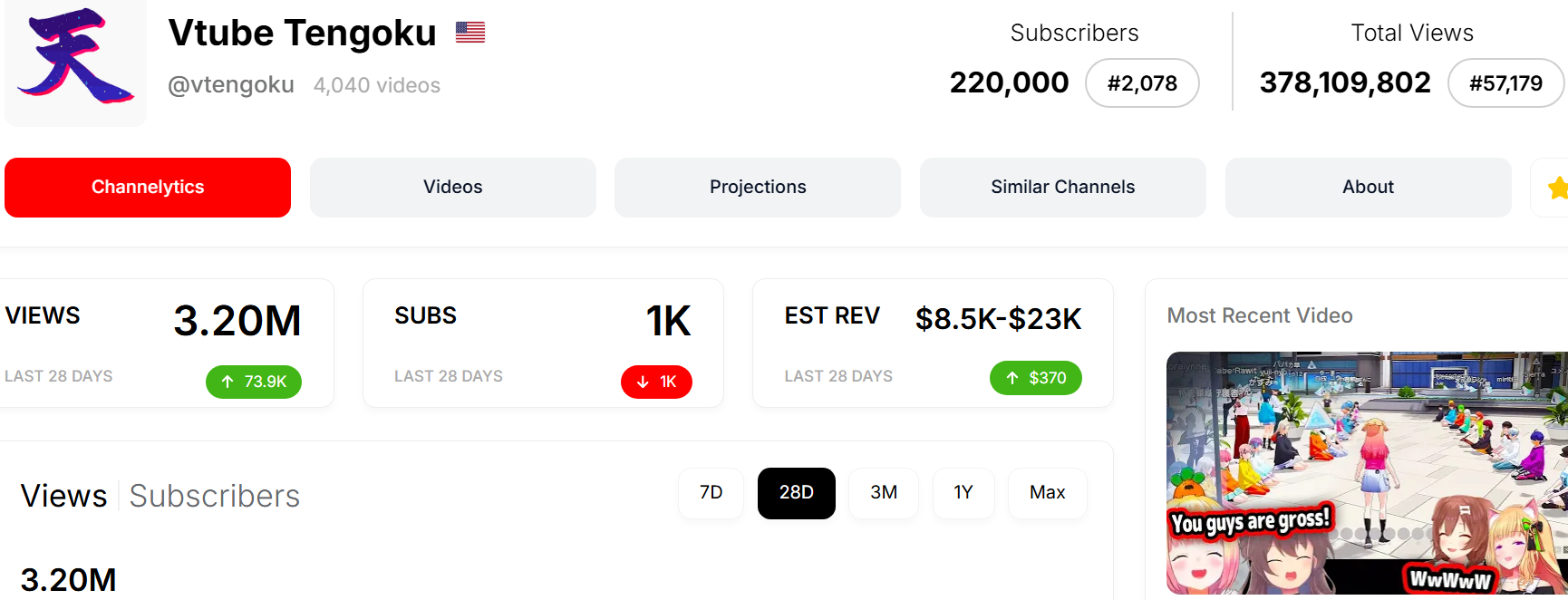The height and width of the screenshot is (600, 1568).
Task: Click the #2,078 subscriber rank badge
Action: [1142, 83]
